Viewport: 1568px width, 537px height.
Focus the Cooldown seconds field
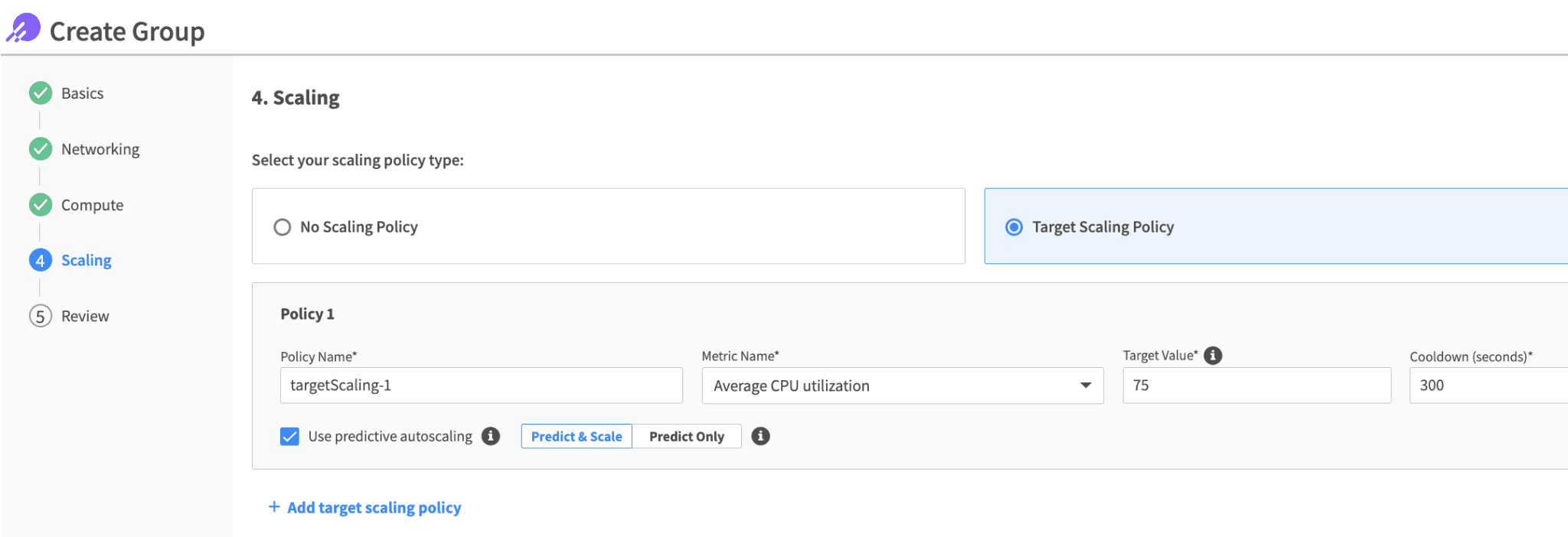coord(1487,386)
